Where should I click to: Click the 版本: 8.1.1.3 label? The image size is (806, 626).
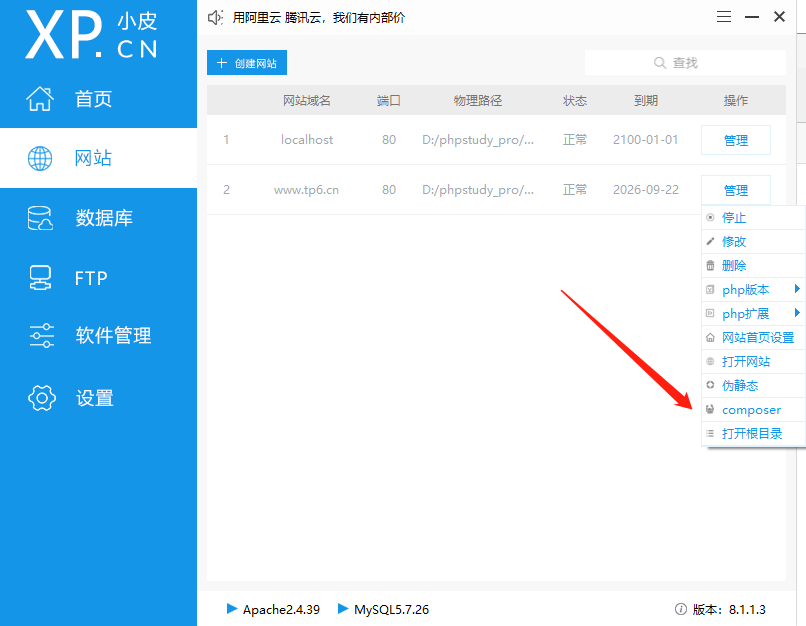coord(729,610)
